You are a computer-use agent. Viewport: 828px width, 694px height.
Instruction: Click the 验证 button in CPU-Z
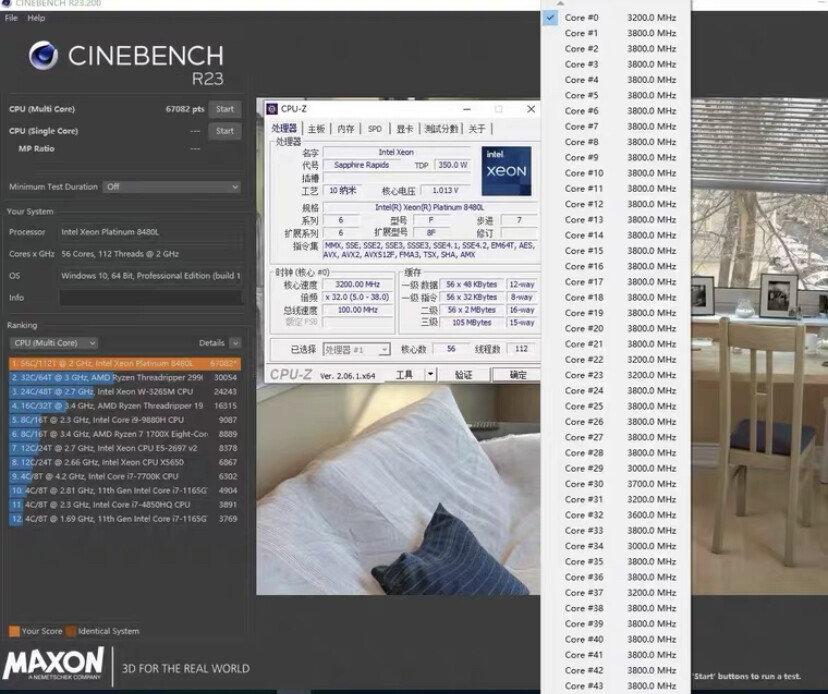click(x=464, y=374)
